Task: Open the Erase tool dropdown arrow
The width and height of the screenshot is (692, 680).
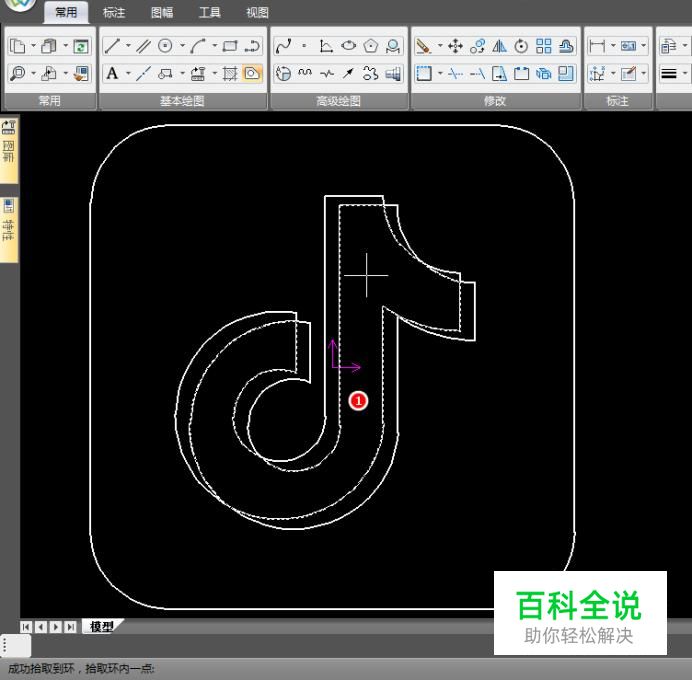Action: coord(440,45)
